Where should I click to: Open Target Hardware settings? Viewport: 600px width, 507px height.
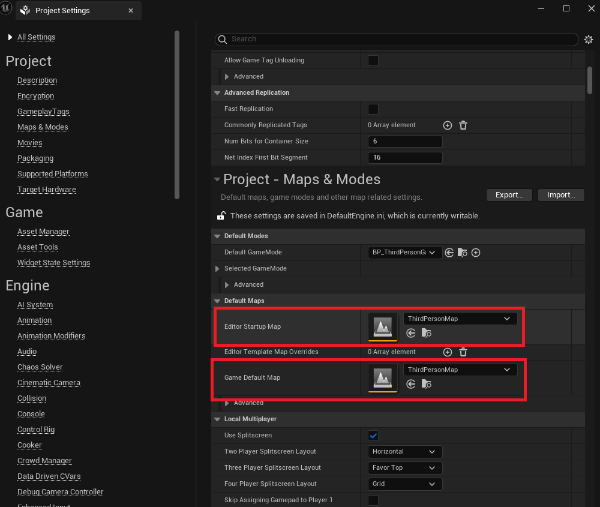point(46,190)
